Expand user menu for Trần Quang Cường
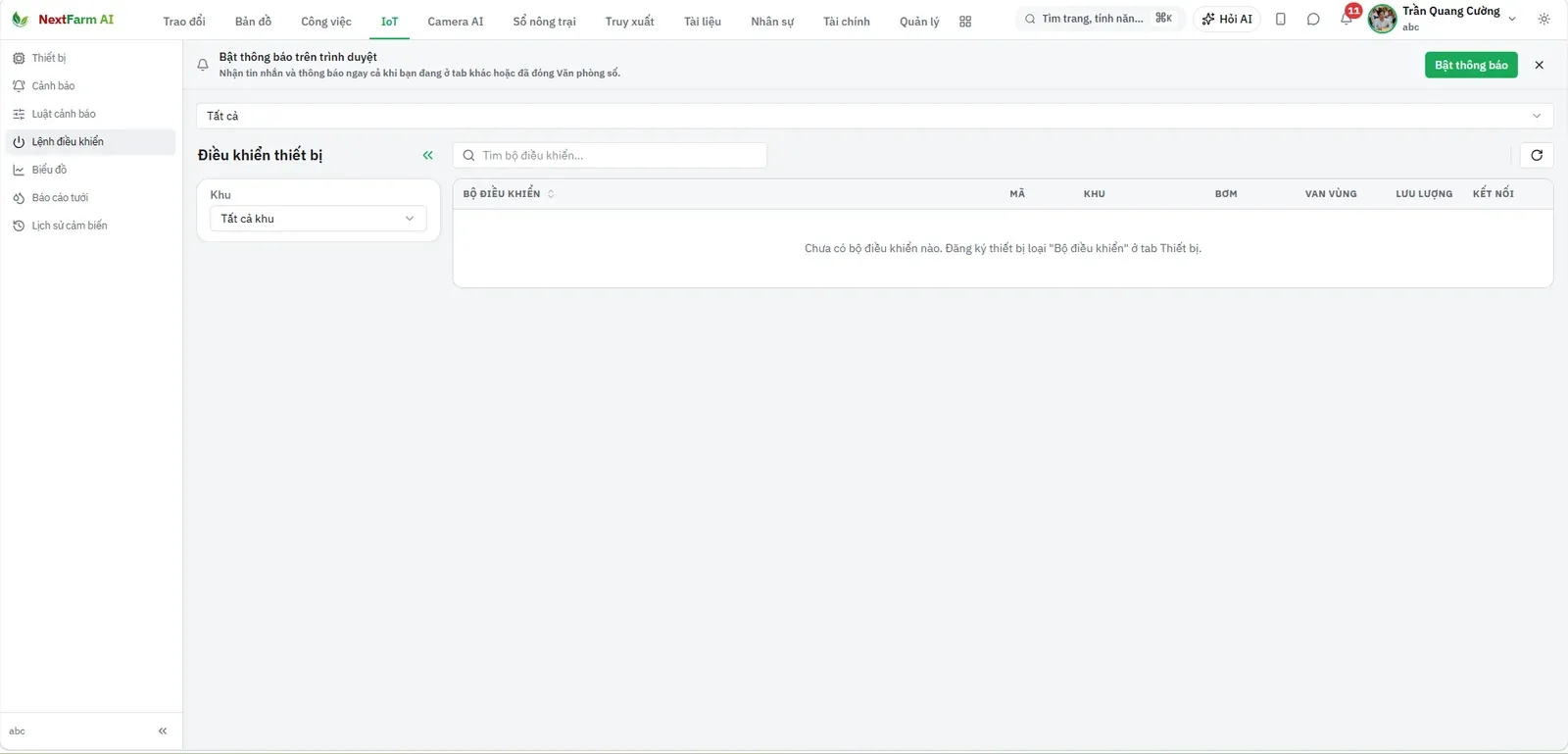The image size is (1568, 754). tap(1512, 19)
